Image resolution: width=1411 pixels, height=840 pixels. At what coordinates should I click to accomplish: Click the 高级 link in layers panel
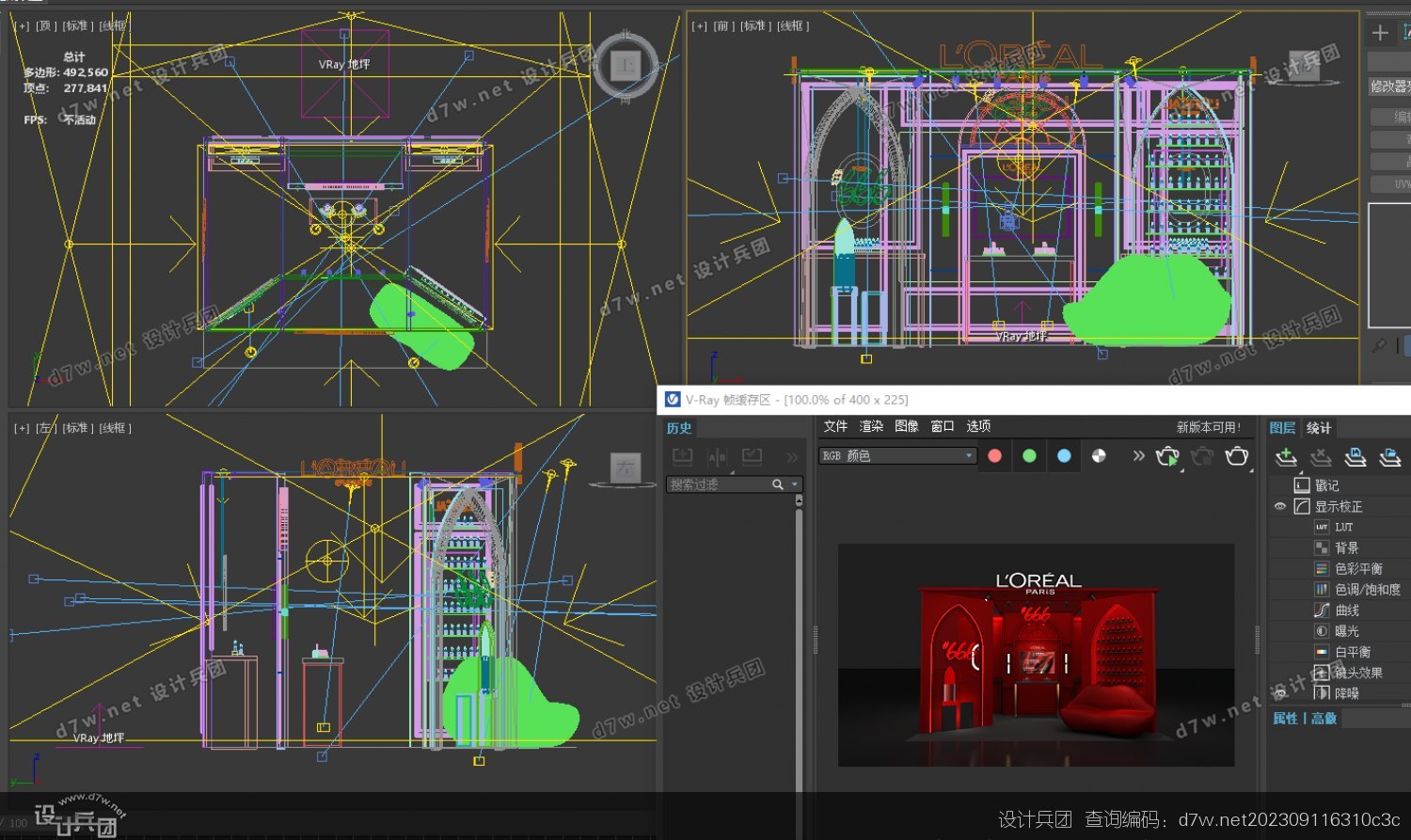coord(1324,718)
